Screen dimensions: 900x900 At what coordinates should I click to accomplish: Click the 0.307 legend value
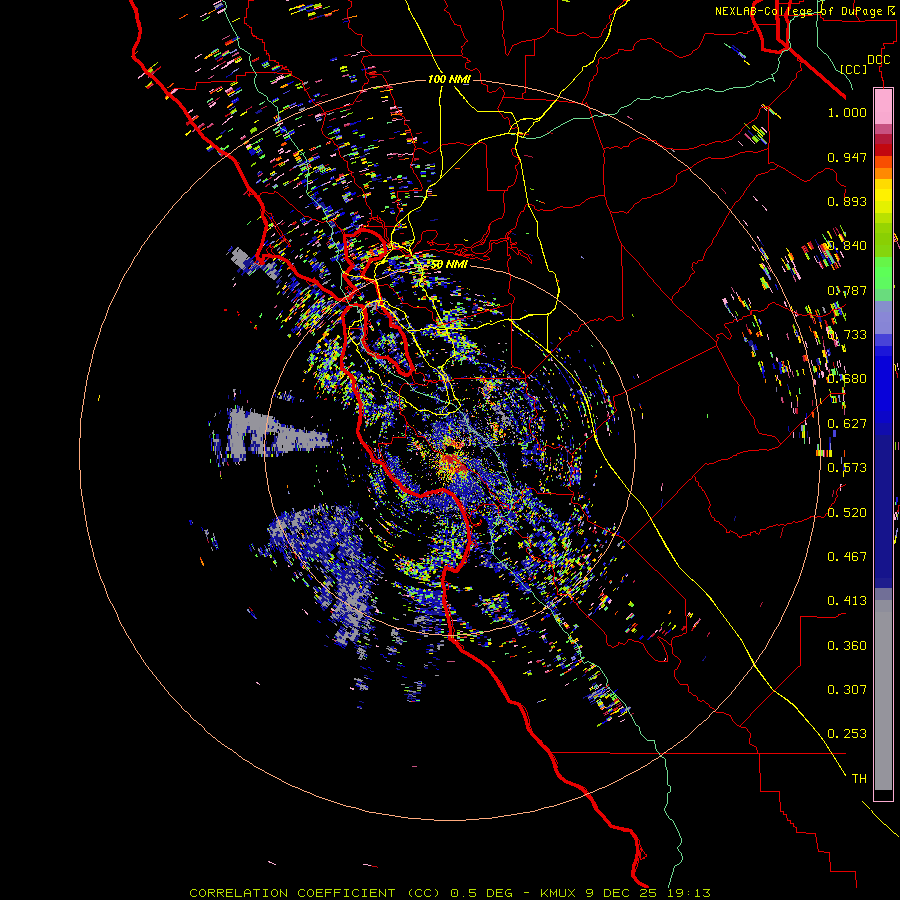(847, 690)
